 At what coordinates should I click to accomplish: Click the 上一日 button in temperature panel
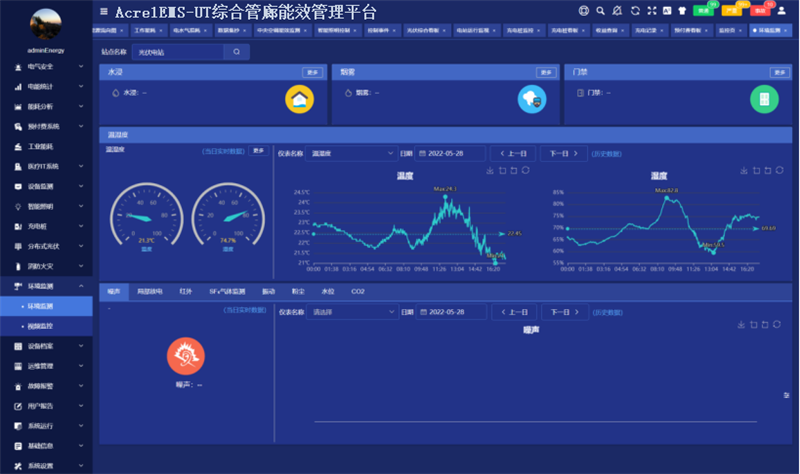coord(511,154)
